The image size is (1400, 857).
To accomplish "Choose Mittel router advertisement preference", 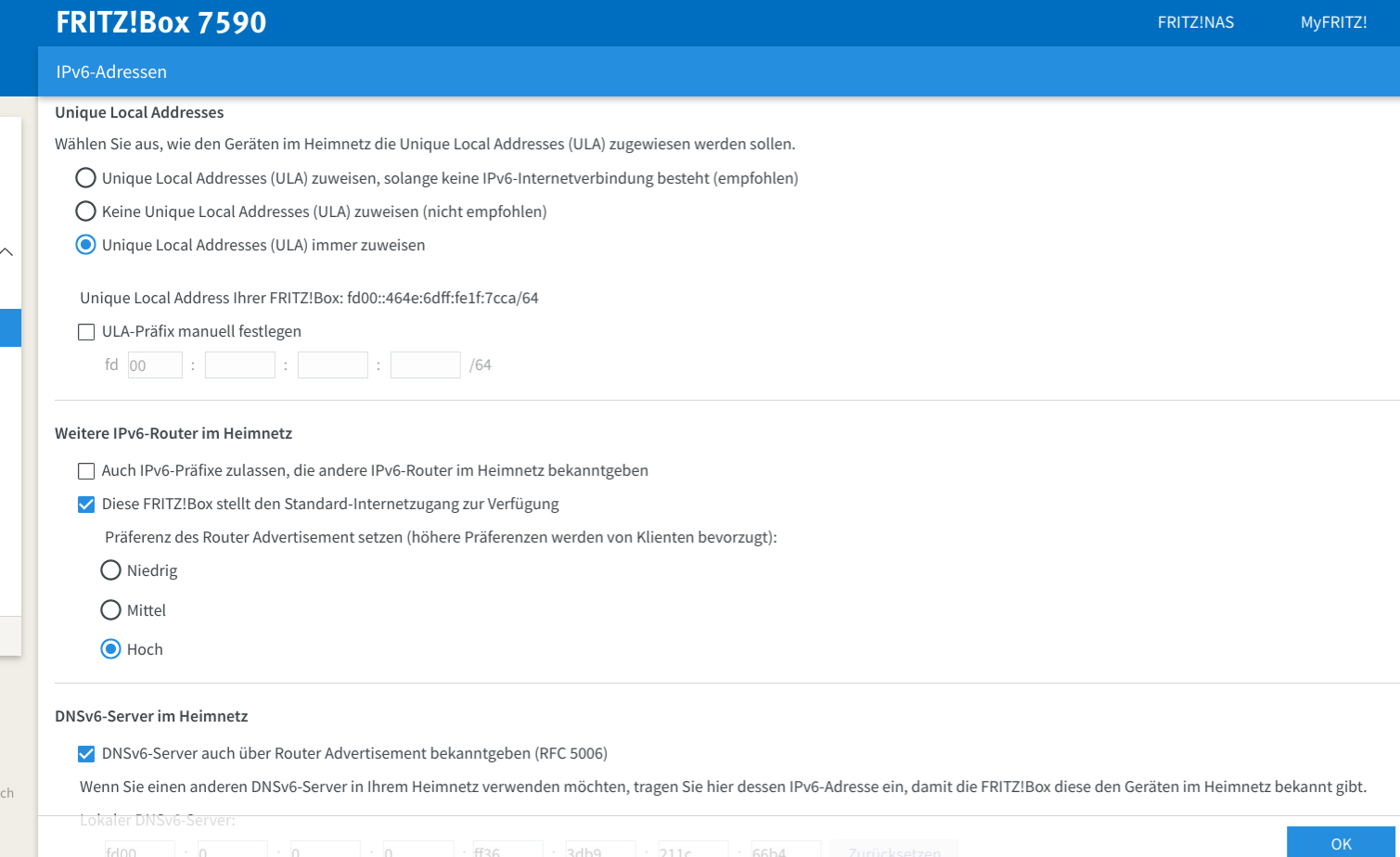I will click(x=110, y=610).
